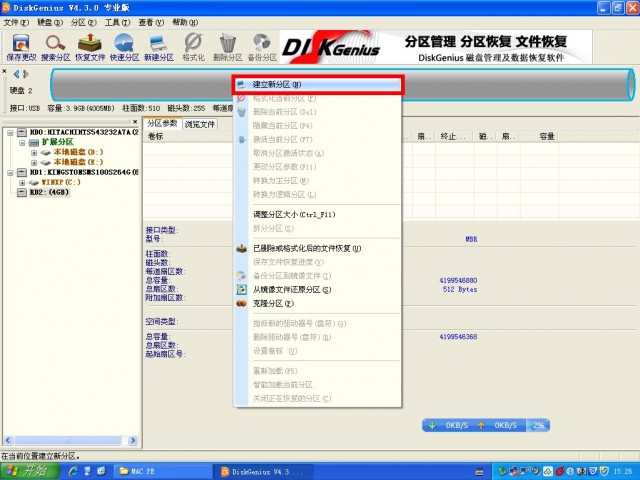640x480 pixels.
Task: Click the MBR value text
Action: [x=471, y=239]
